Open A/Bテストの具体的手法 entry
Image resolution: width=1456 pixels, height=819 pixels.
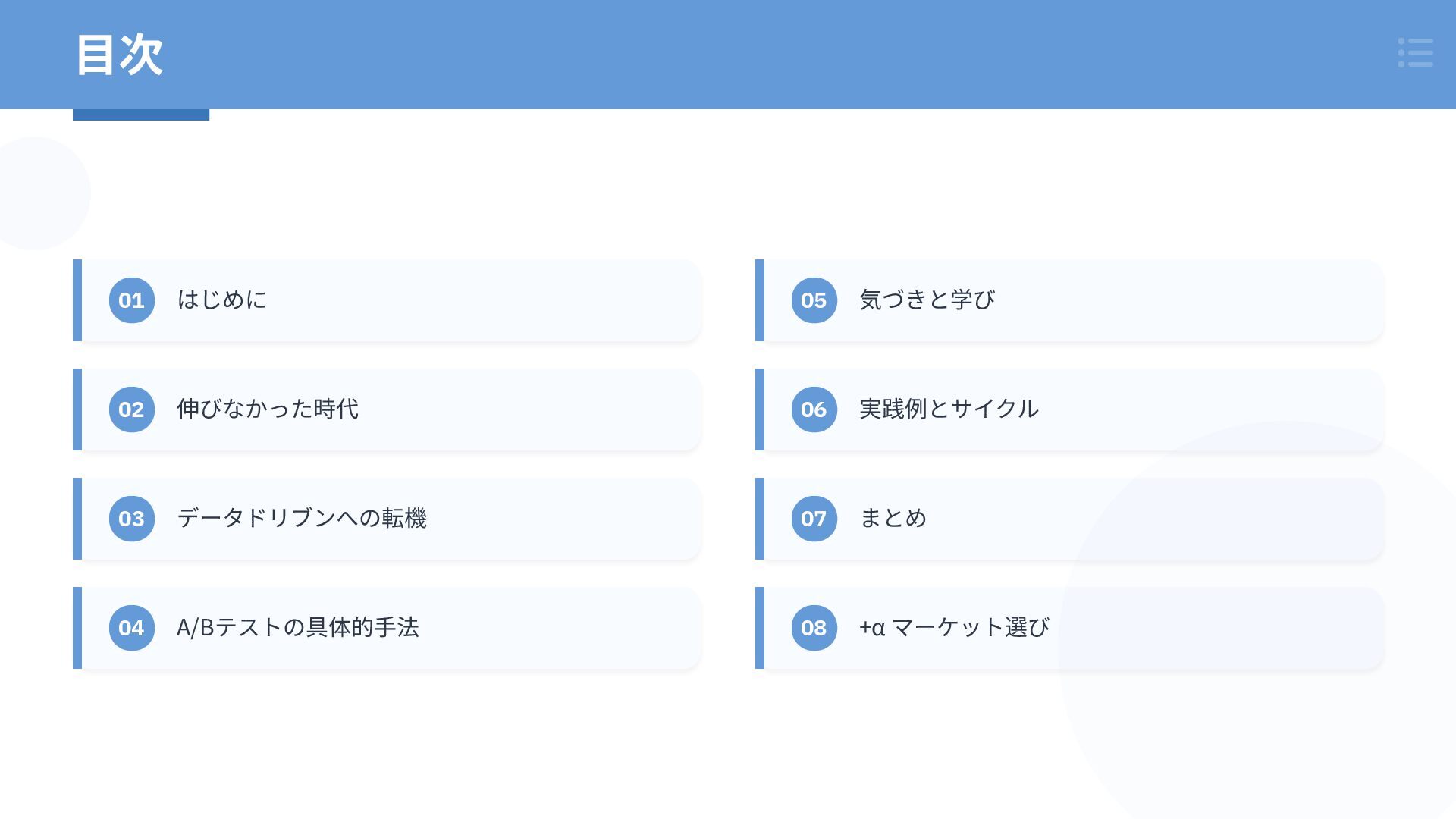pos(387,628)
